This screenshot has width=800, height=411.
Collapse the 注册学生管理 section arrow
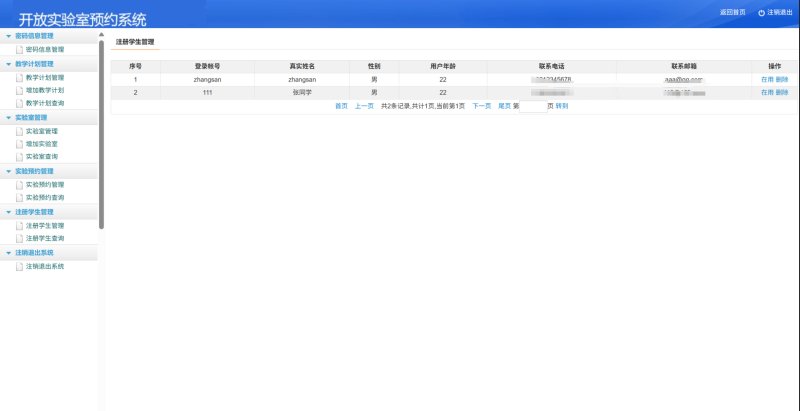8,212
